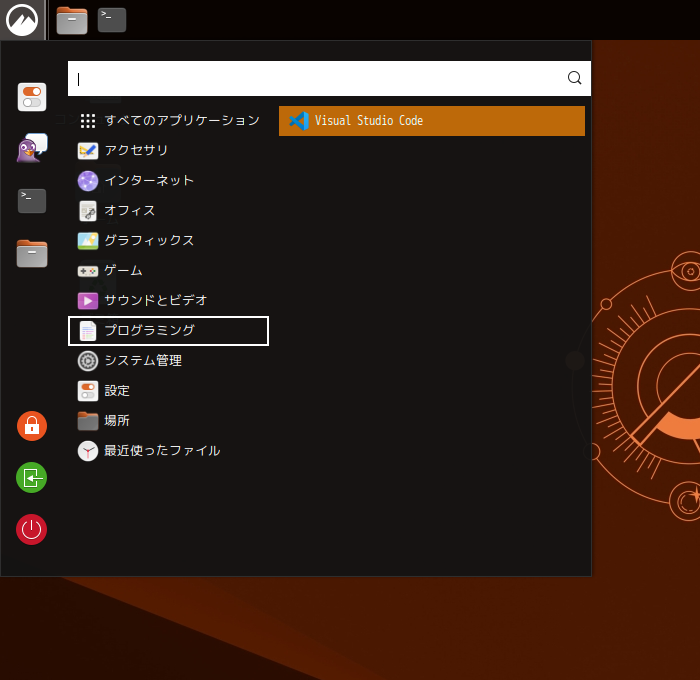View 最近使ったファイル list
The width and height of the screenshot is (700, 680).
coord(168,451)
